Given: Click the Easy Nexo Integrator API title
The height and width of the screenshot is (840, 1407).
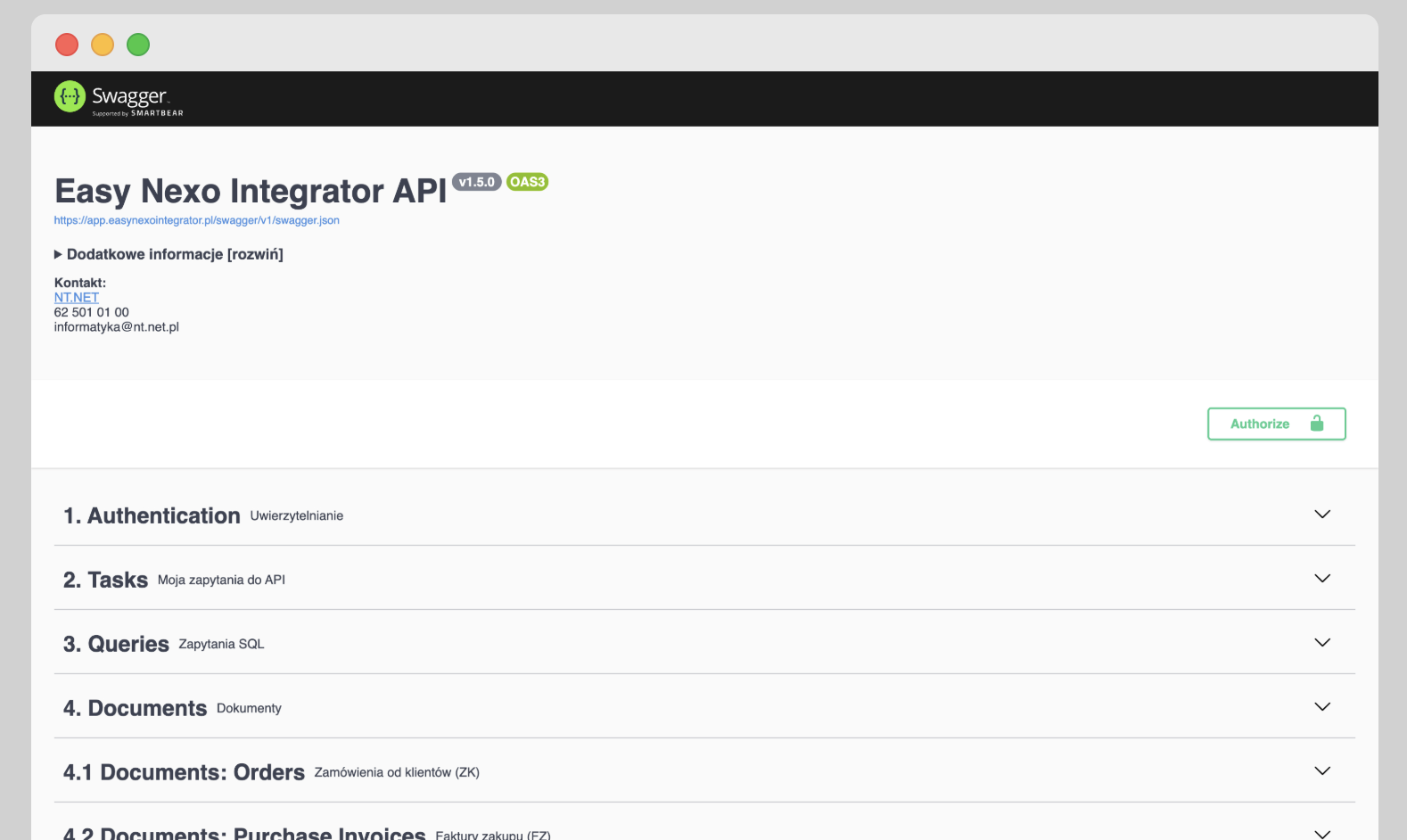Looking at the screenshot, I should 251,191.
